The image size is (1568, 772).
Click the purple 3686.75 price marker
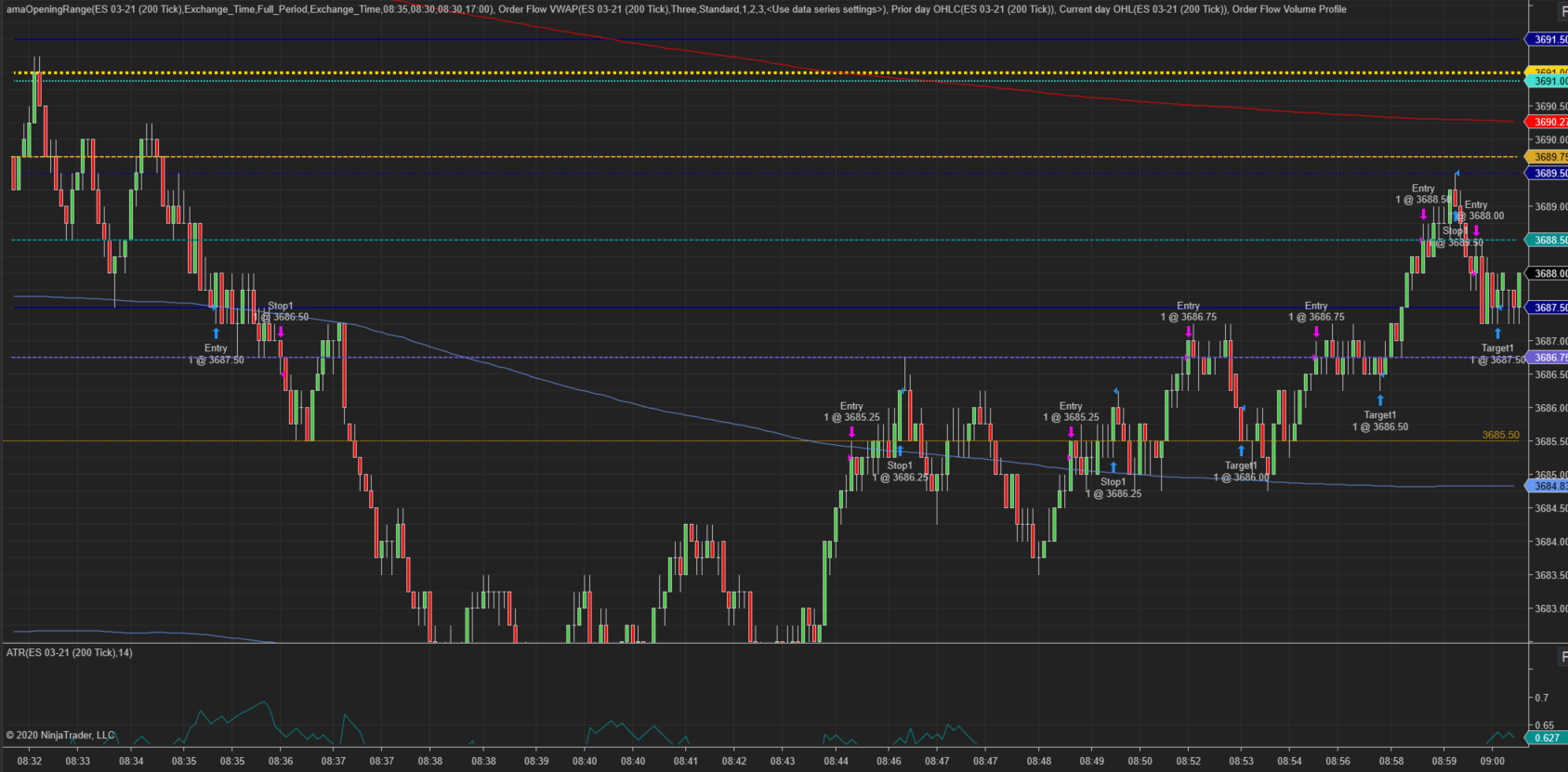click(x=1548, y=358)
